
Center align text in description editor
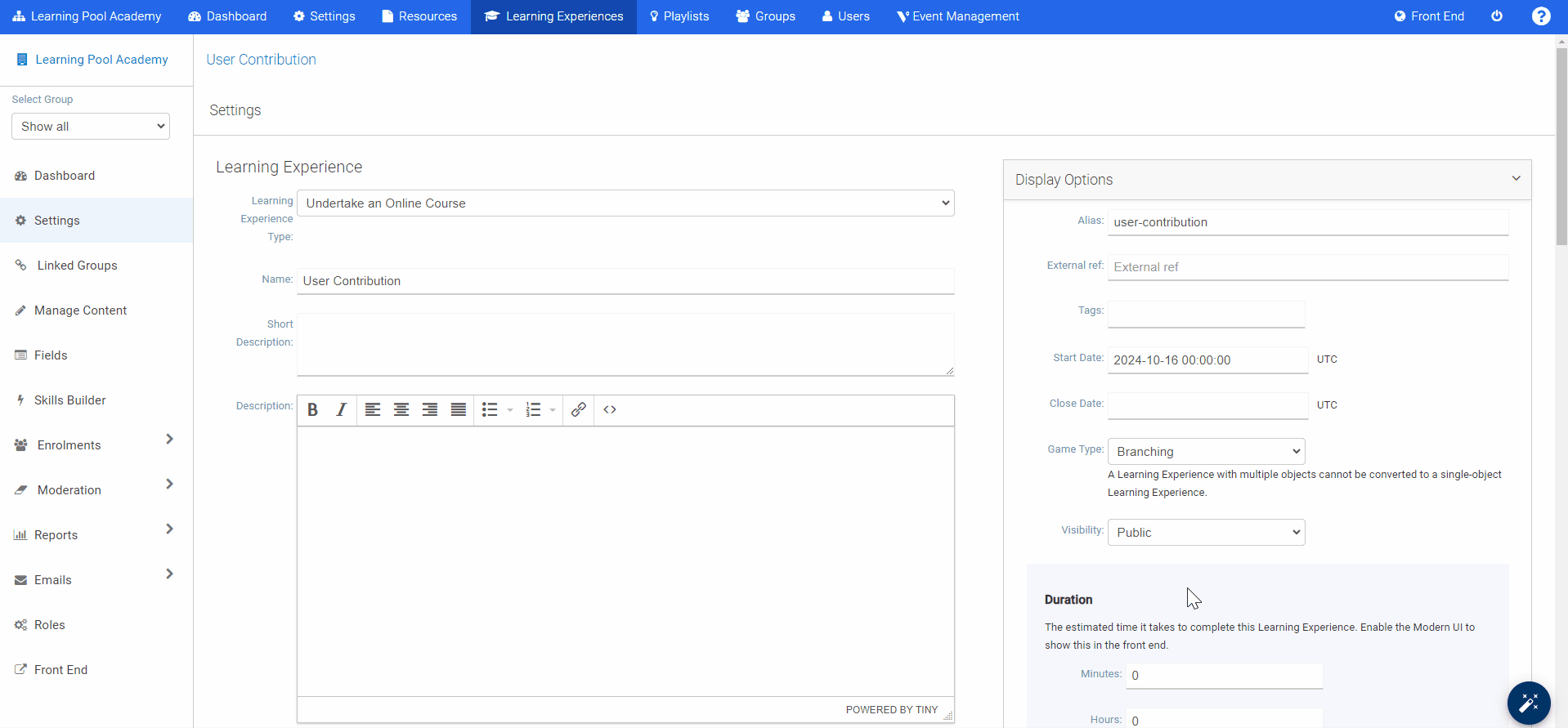[401, 410]
